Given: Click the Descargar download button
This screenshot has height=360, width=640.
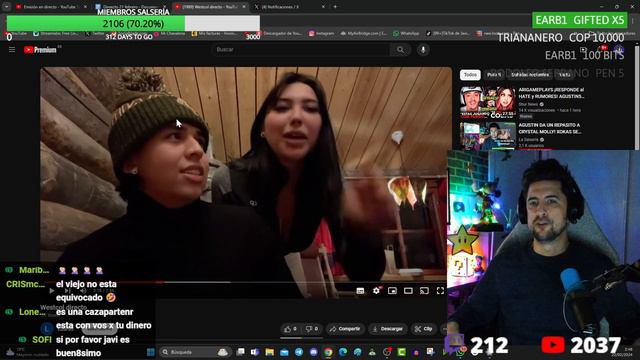Looking at the screenshot, I should (x=388, y=329).
